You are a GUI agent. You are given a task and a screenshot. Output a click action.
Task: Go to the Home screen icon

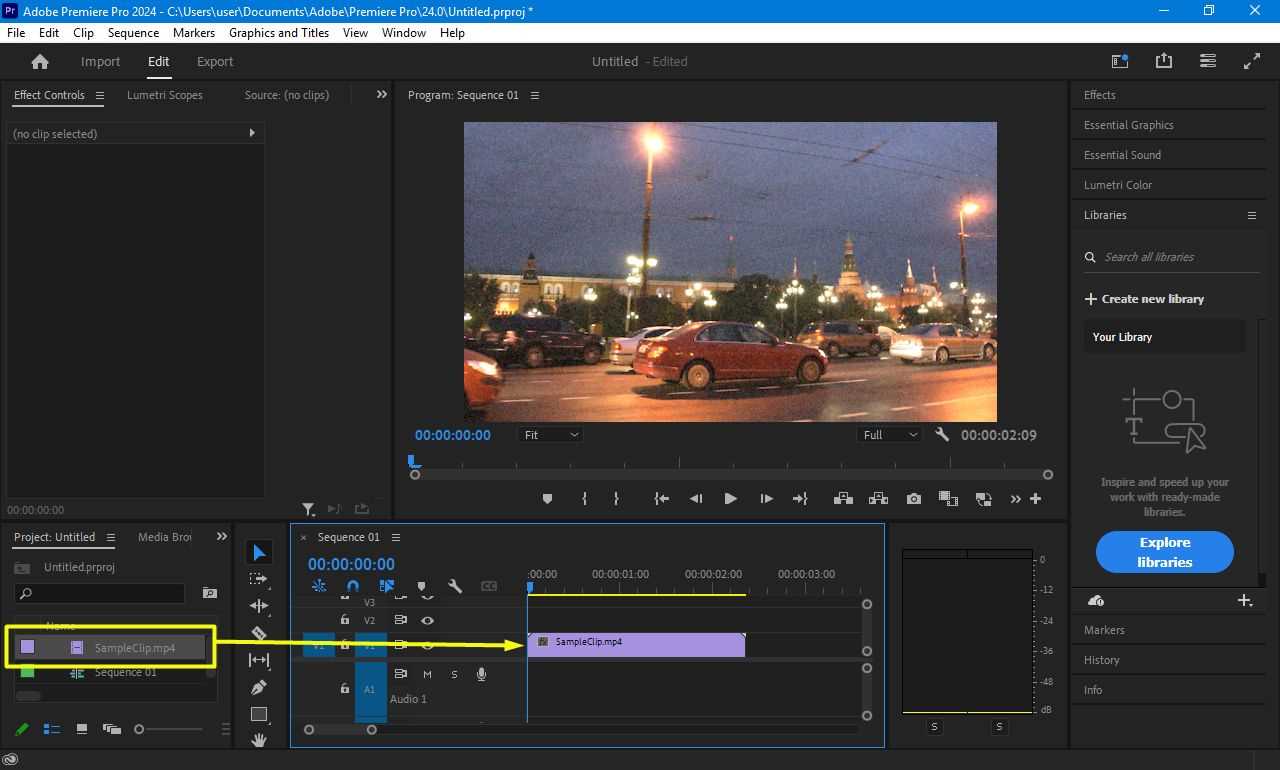click(x=40, y=61)
